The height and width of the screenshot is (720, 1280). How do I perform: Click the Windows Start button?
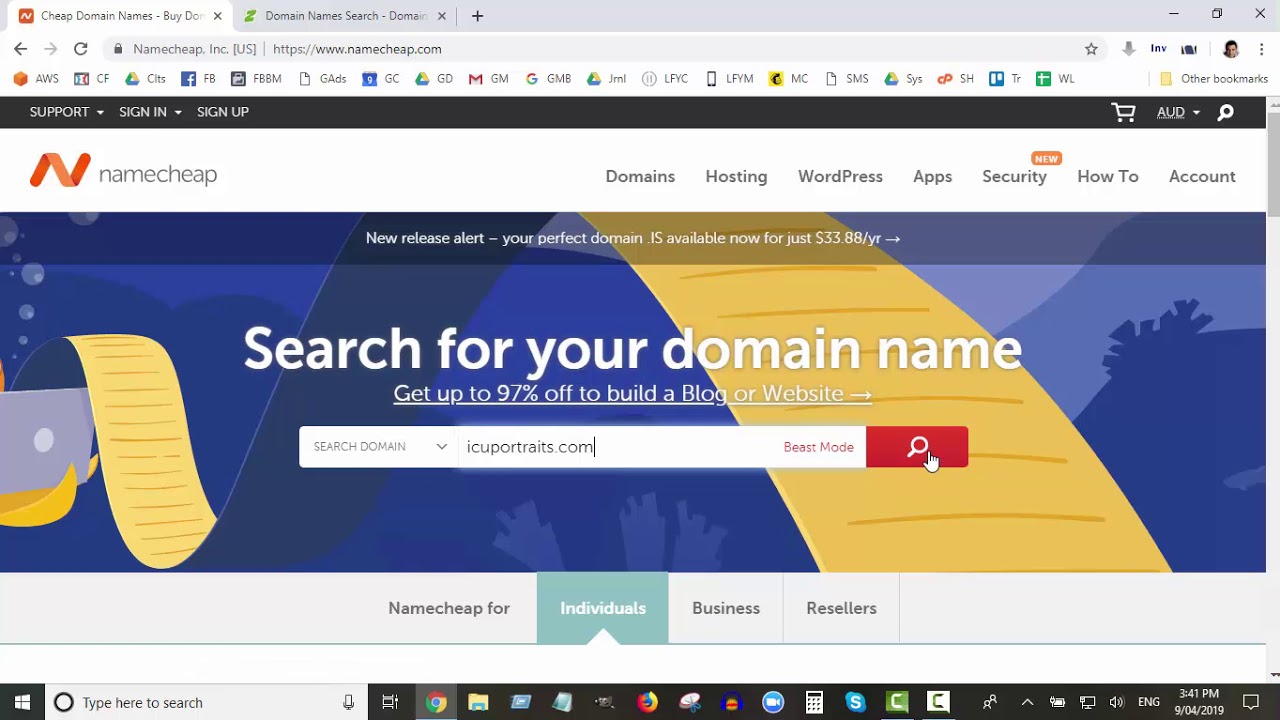click(22, 702)
